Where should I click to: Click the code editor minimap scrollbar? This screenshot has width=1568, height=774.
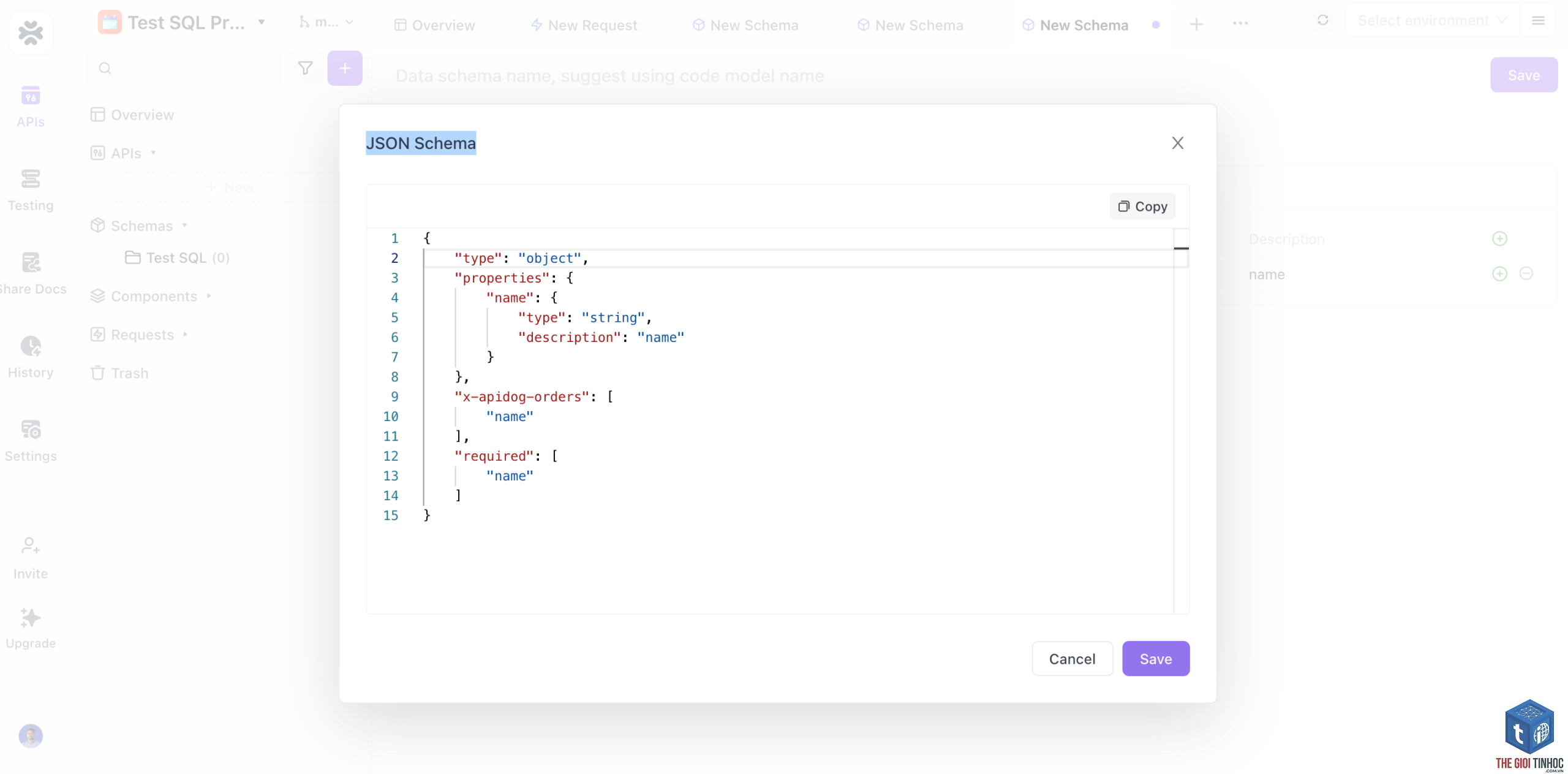point(1181,420)
